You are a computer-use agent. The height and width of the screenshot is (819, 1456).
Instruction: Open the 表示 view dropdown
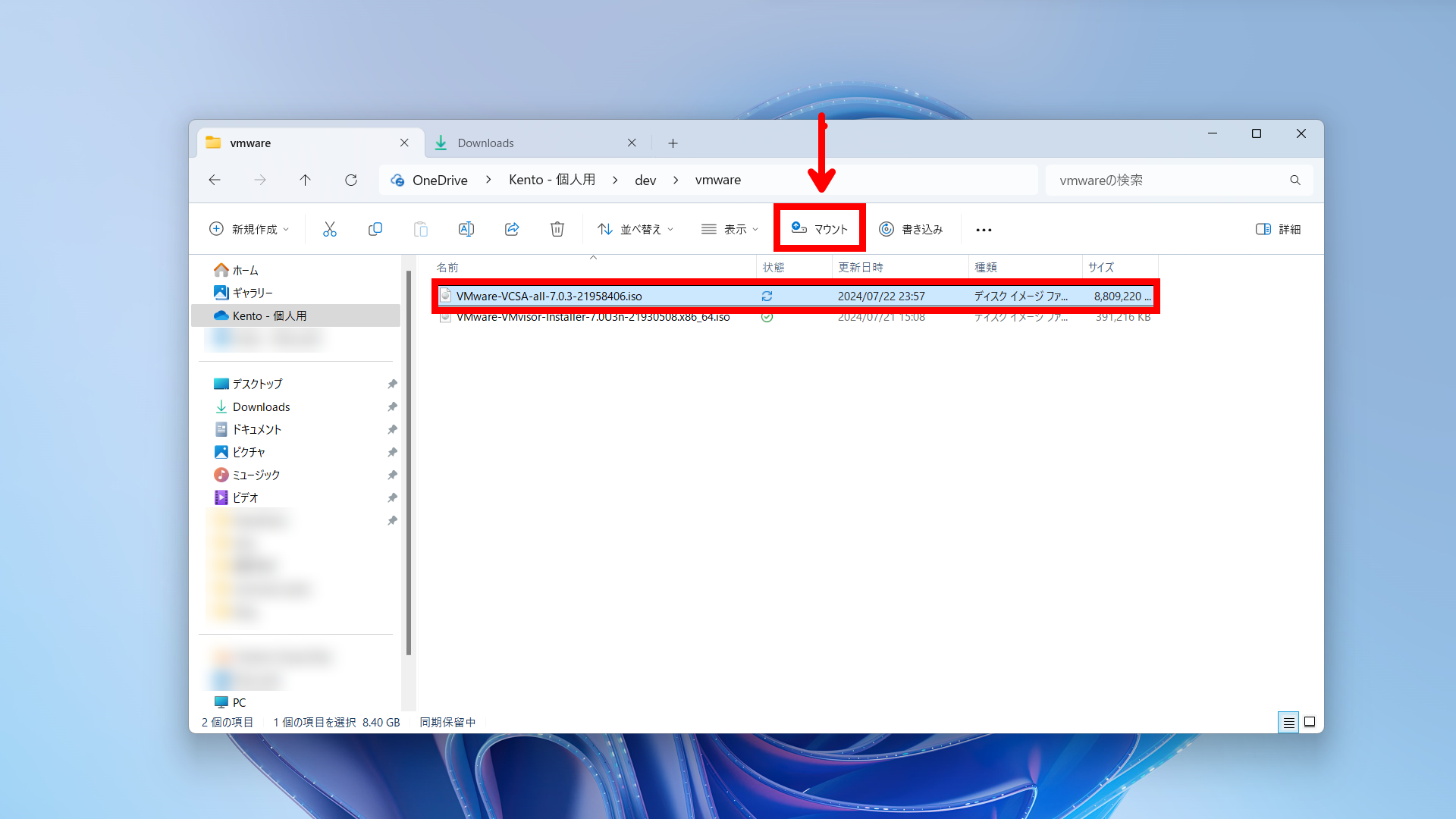(730, 229)
